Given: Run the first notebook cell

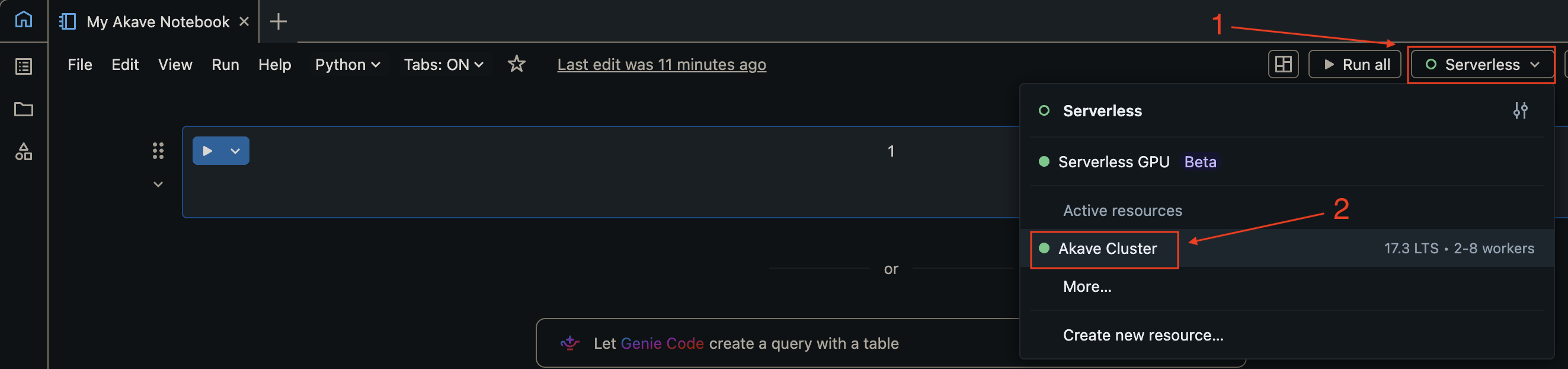Looking at the screenshot, I should (x=207, y=151).
